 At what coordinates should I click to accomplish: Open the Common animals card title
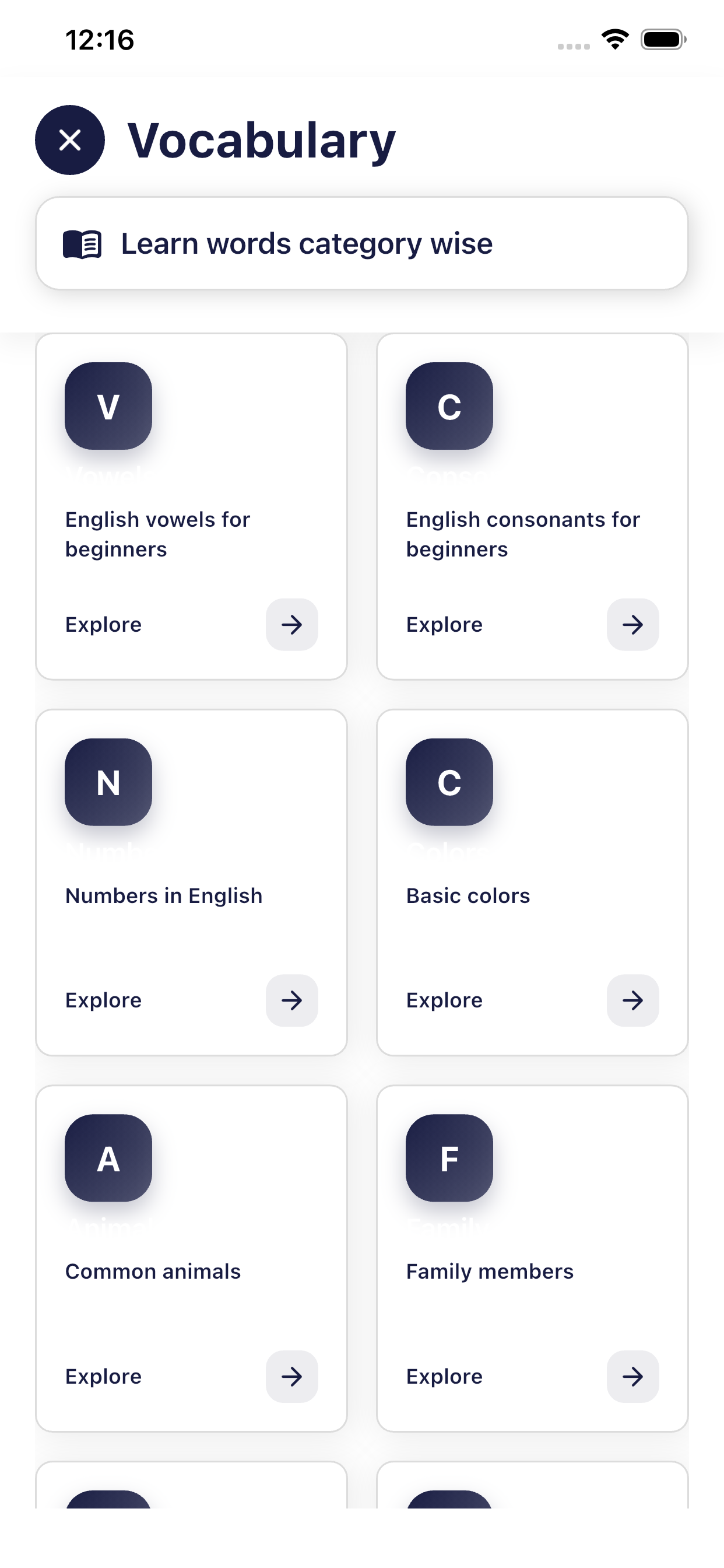point(153,1272)
